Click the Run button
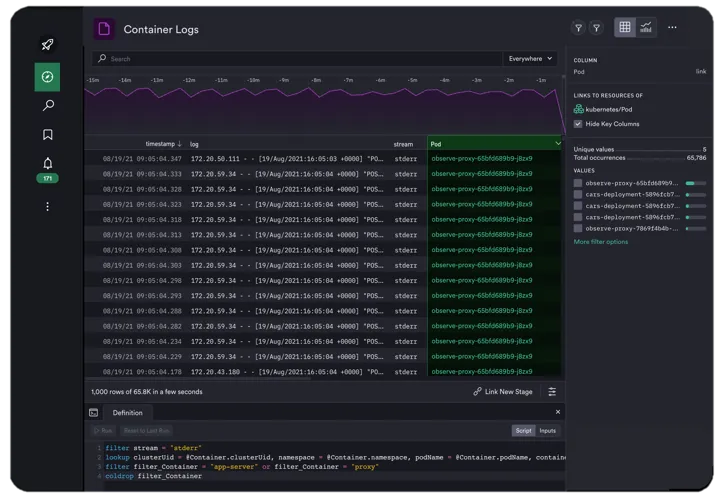The height and width of the screenshot is (499, 720). click(x=103, y=431)
